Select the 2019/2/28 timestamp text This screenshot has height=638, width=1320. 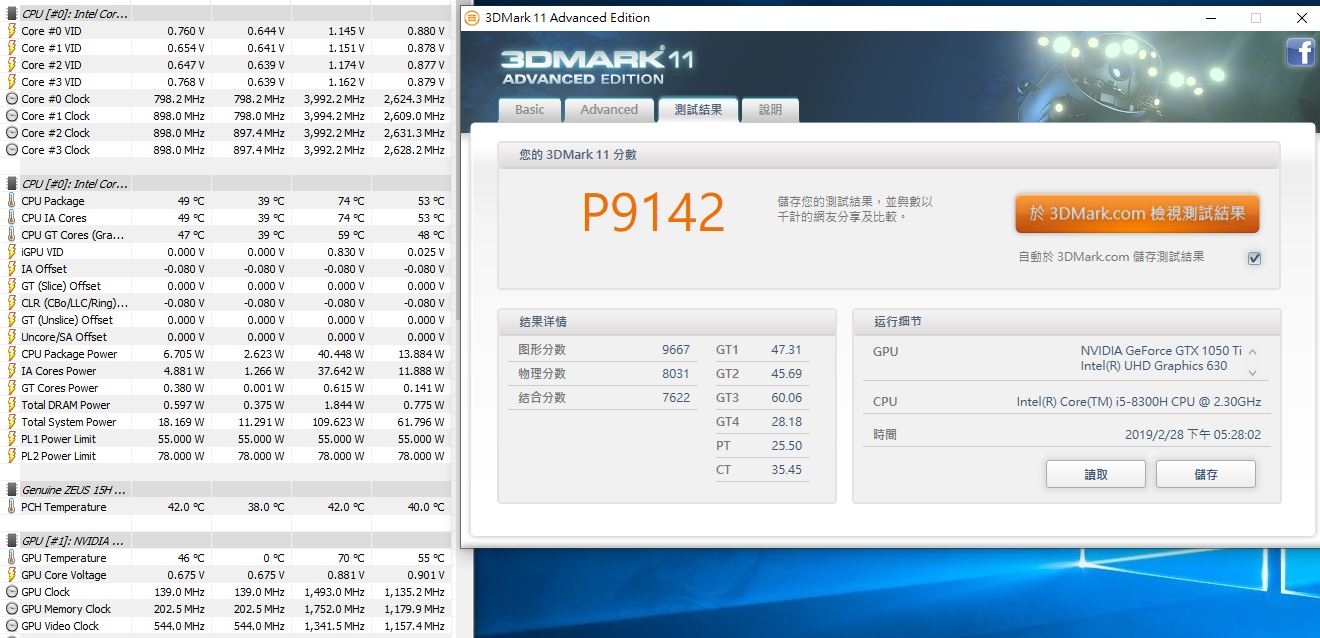coord(1193,435)
